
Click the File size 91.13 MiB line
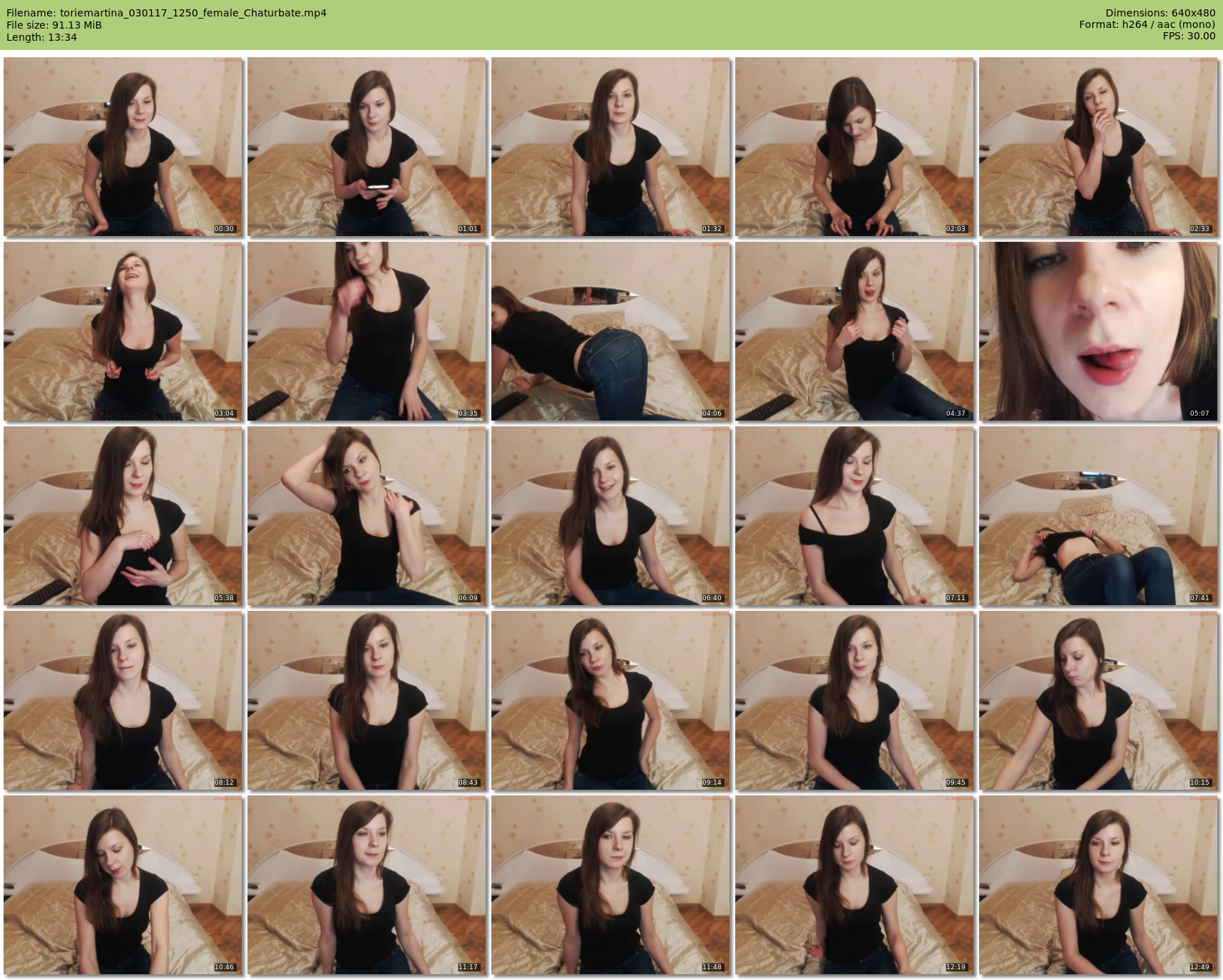pyautogui.click(x=54, y=25)
